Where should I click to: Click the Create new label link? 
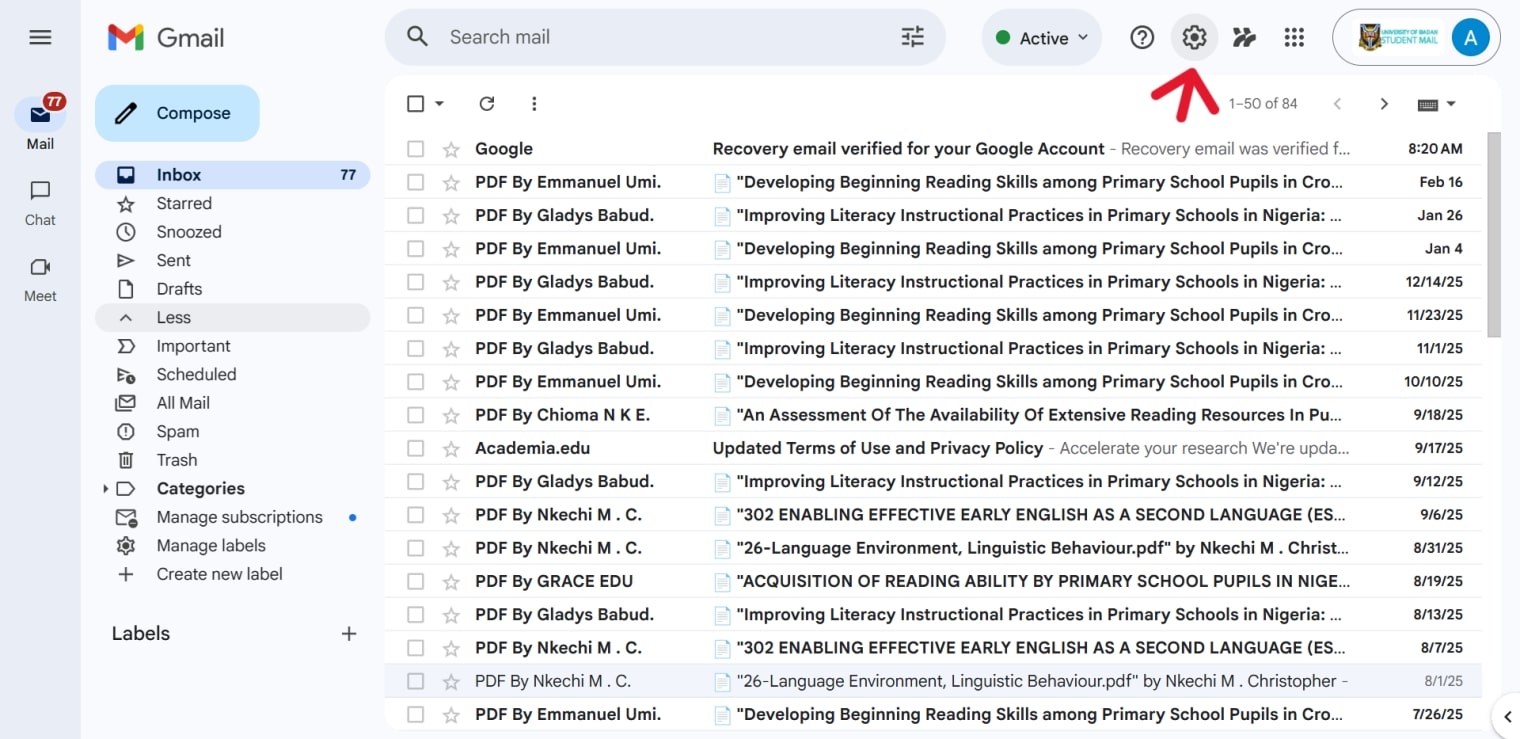pos(219,574)
